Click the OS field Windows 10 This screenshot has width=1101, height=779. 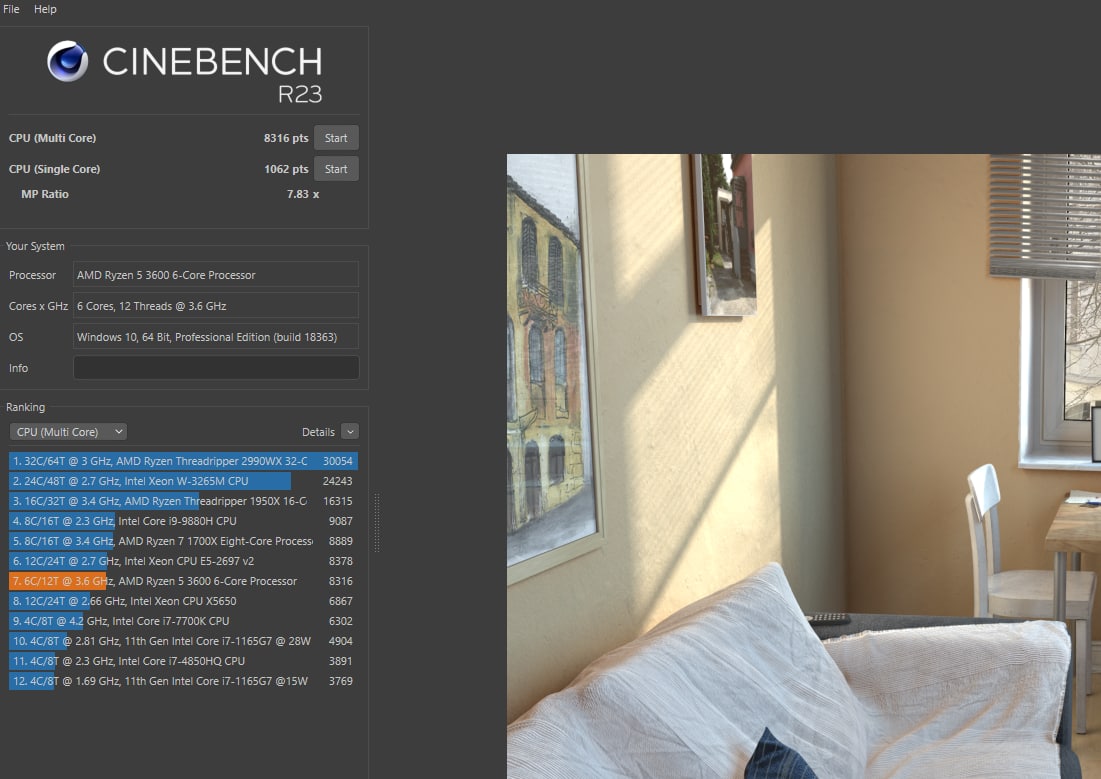coord(216,336)
